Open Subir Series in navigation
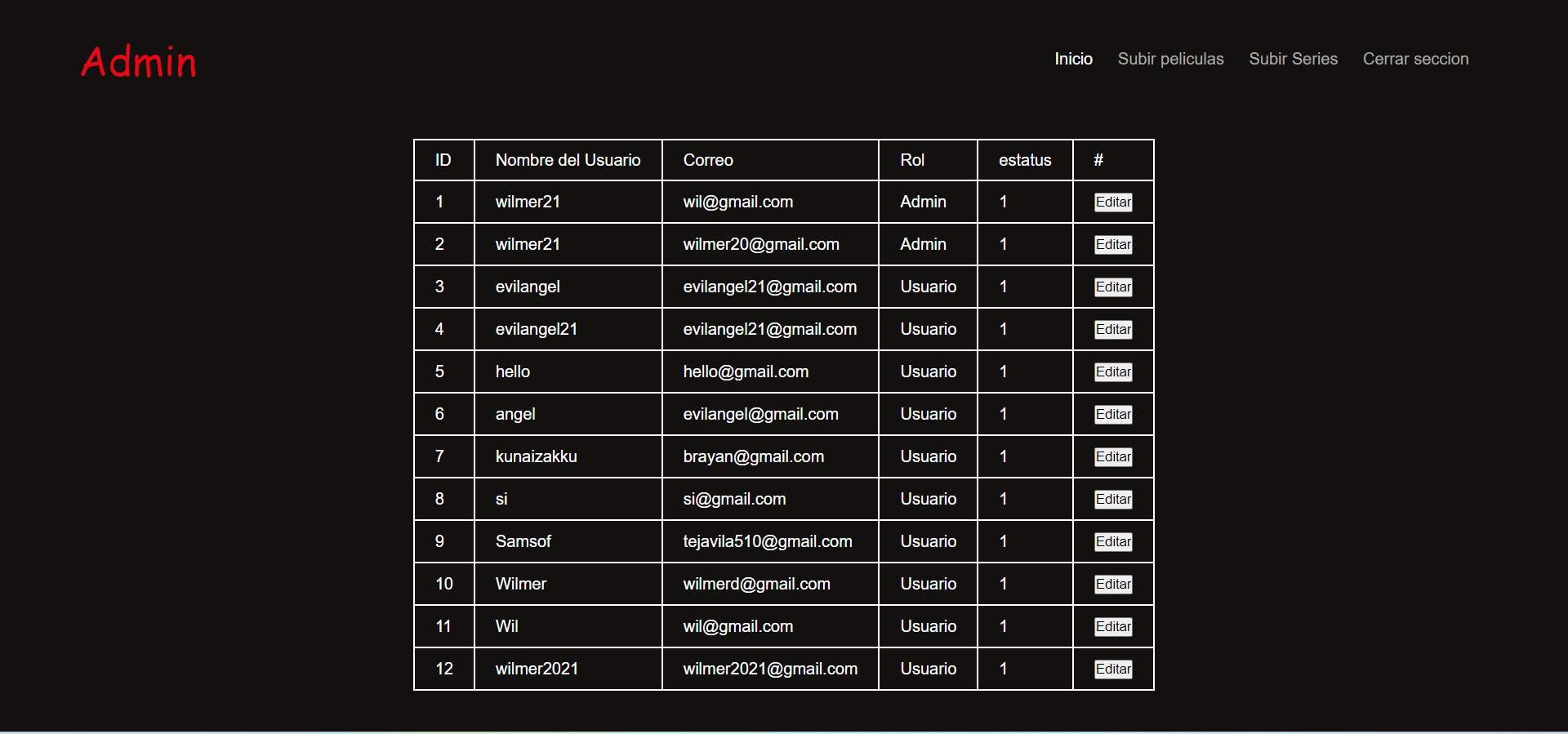The height and width of the screenshot is (734, 1568). (x=1293, y=59)
